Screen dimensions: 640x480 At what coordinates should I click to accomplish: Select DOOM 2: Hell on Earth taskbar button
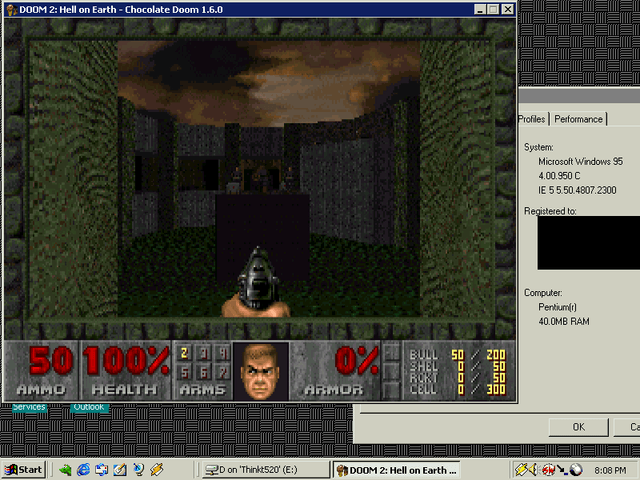(396, 470)
